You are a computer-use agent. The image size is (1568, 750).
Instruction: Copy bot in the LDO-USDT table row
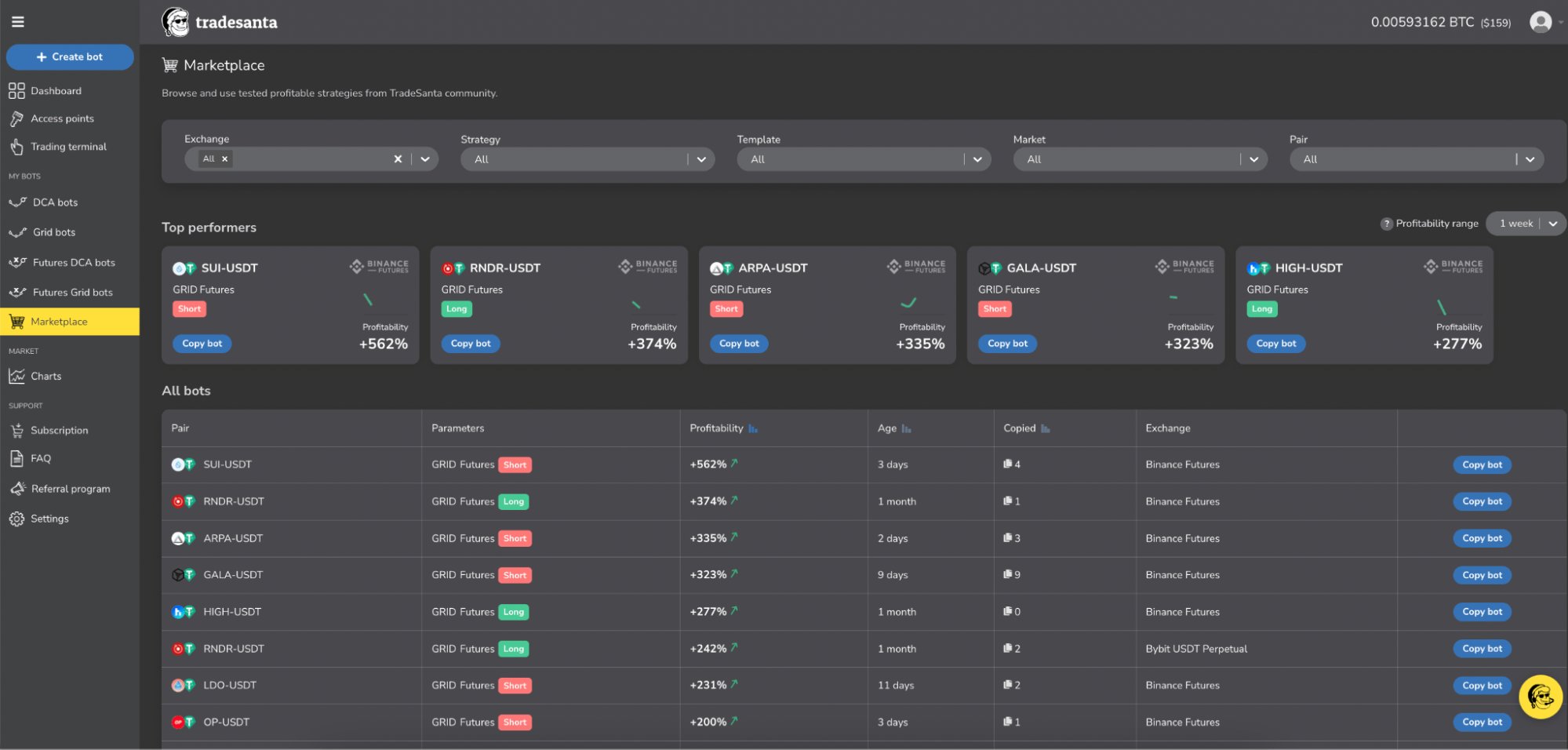[x=1482, y=686]
